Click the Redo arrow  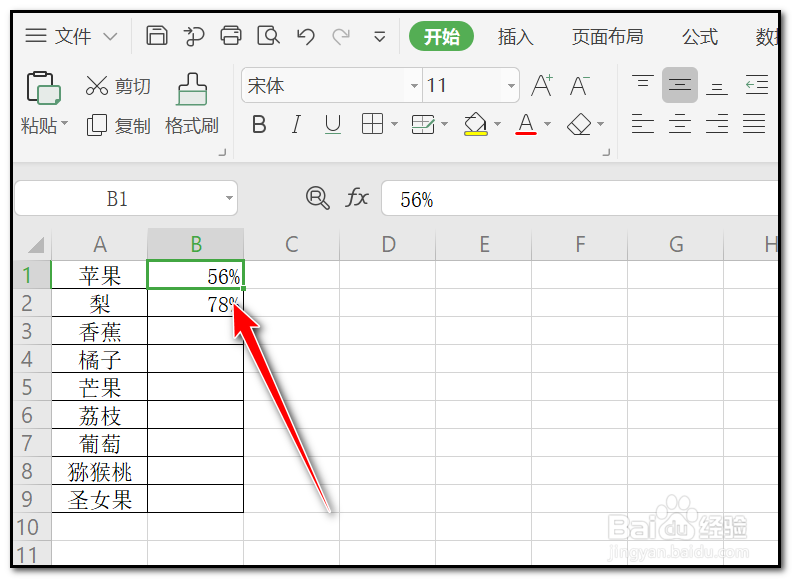tap(341, 36)
